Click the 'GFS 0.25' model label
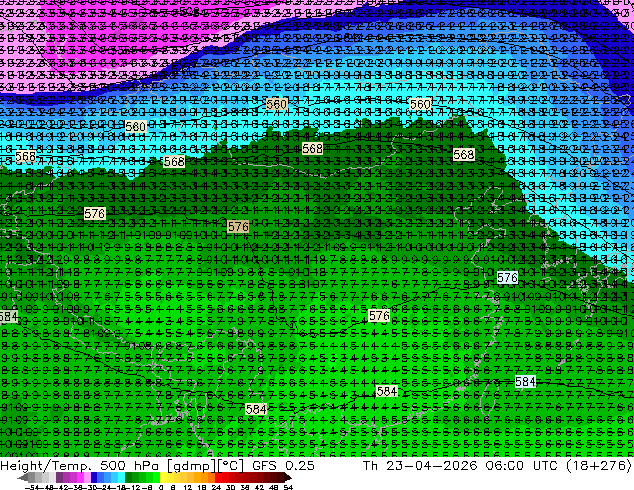Viewport: 634px width, 490px height. 283,465
